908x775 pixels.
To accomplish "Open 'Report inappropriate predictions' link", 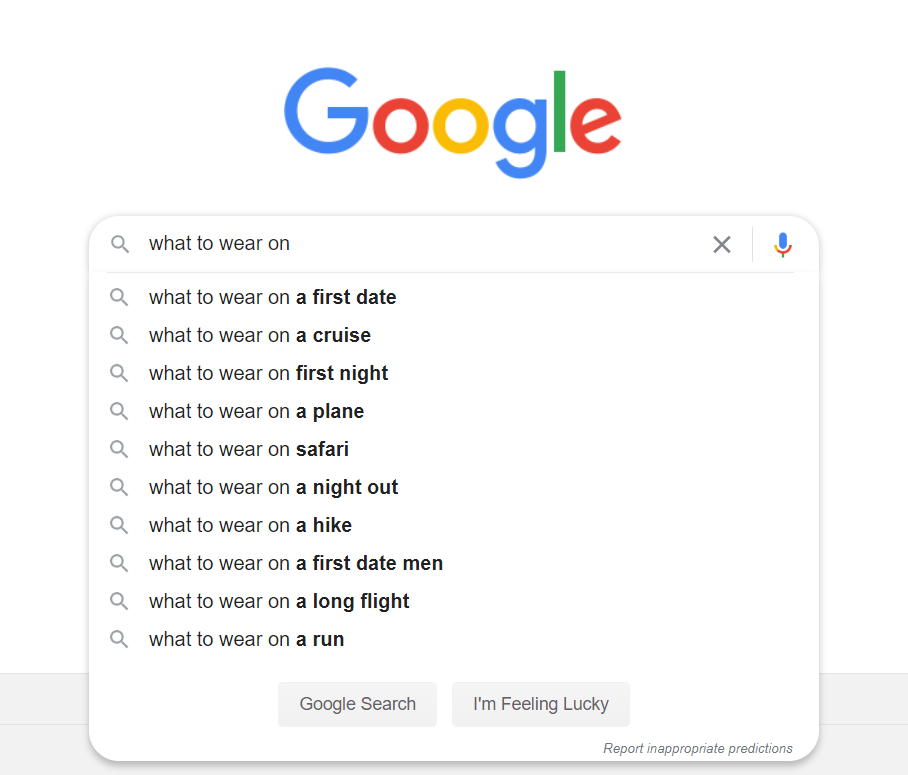I will click(698, 748).
